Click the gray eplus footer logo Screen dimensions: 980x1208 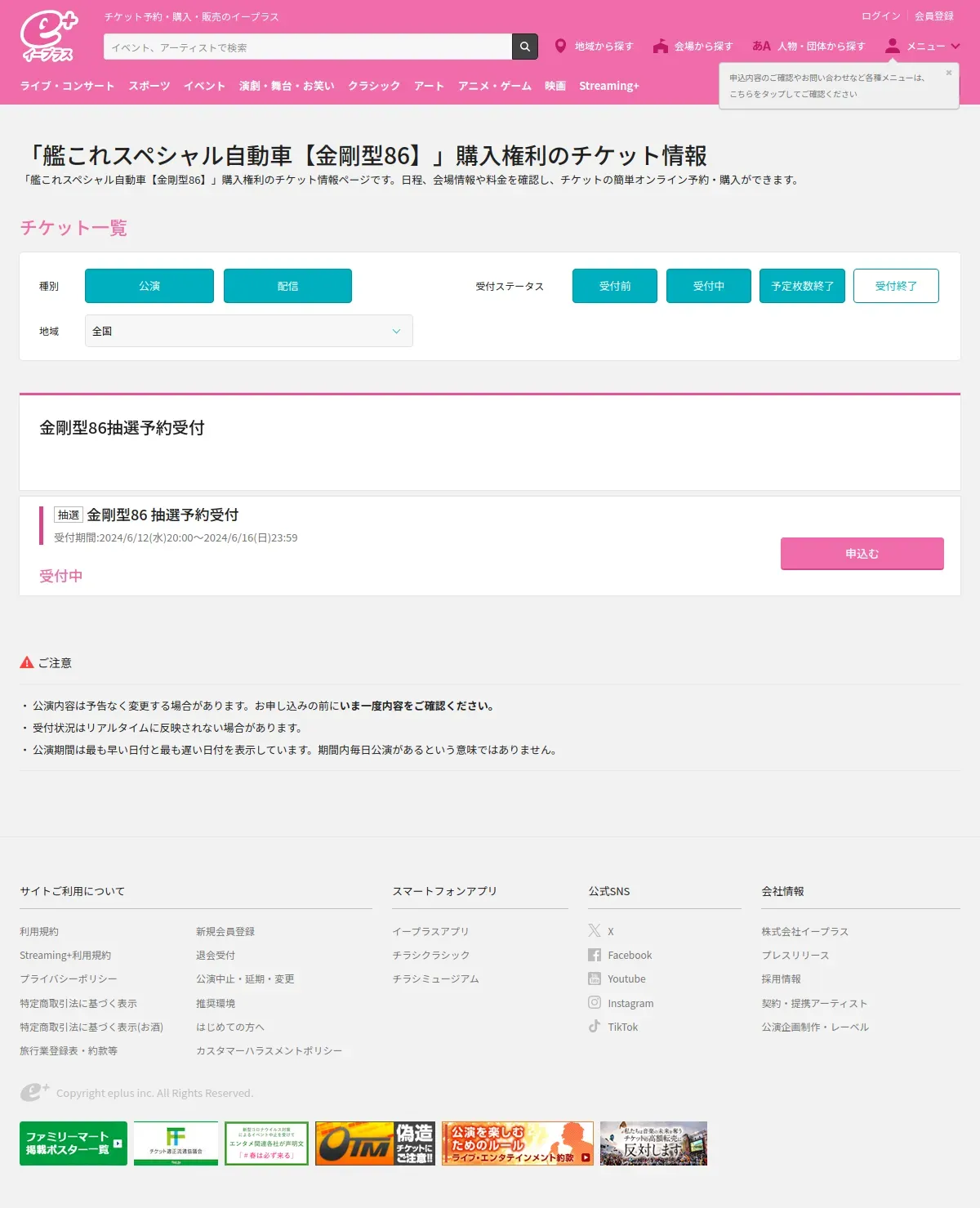35,1092
